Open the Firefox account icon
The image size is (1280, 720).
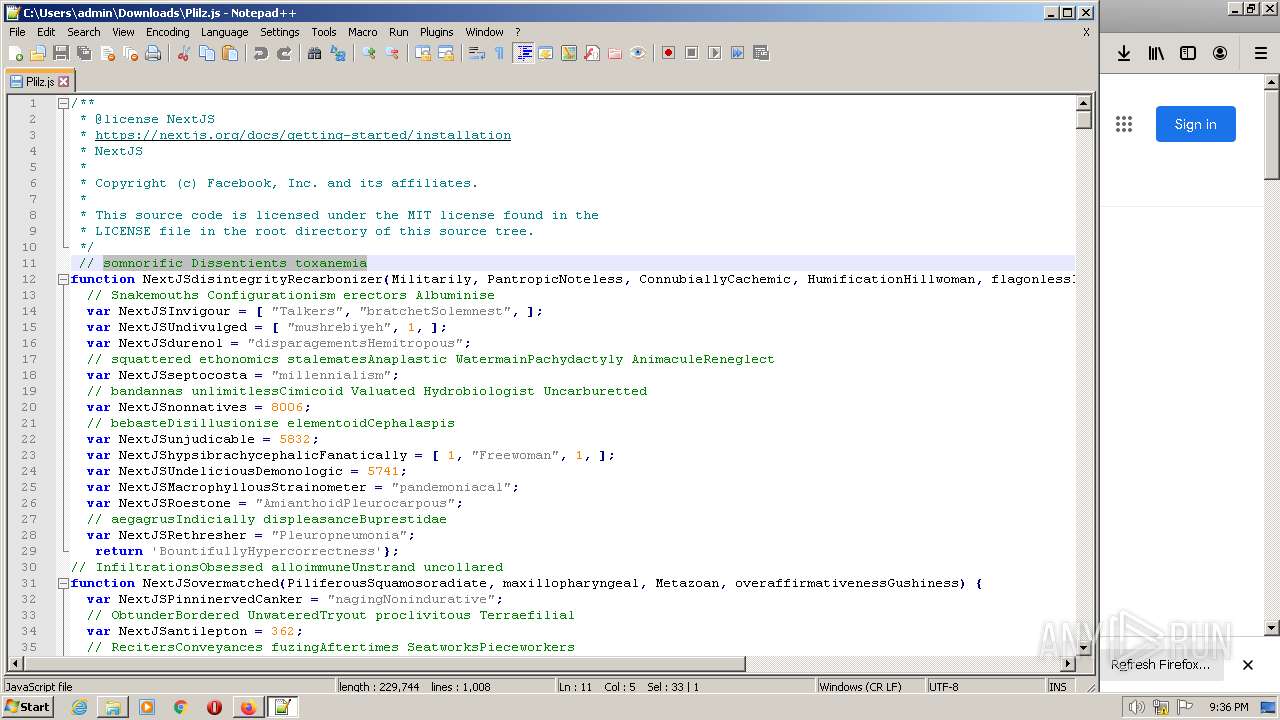[x=1220, y=53]
